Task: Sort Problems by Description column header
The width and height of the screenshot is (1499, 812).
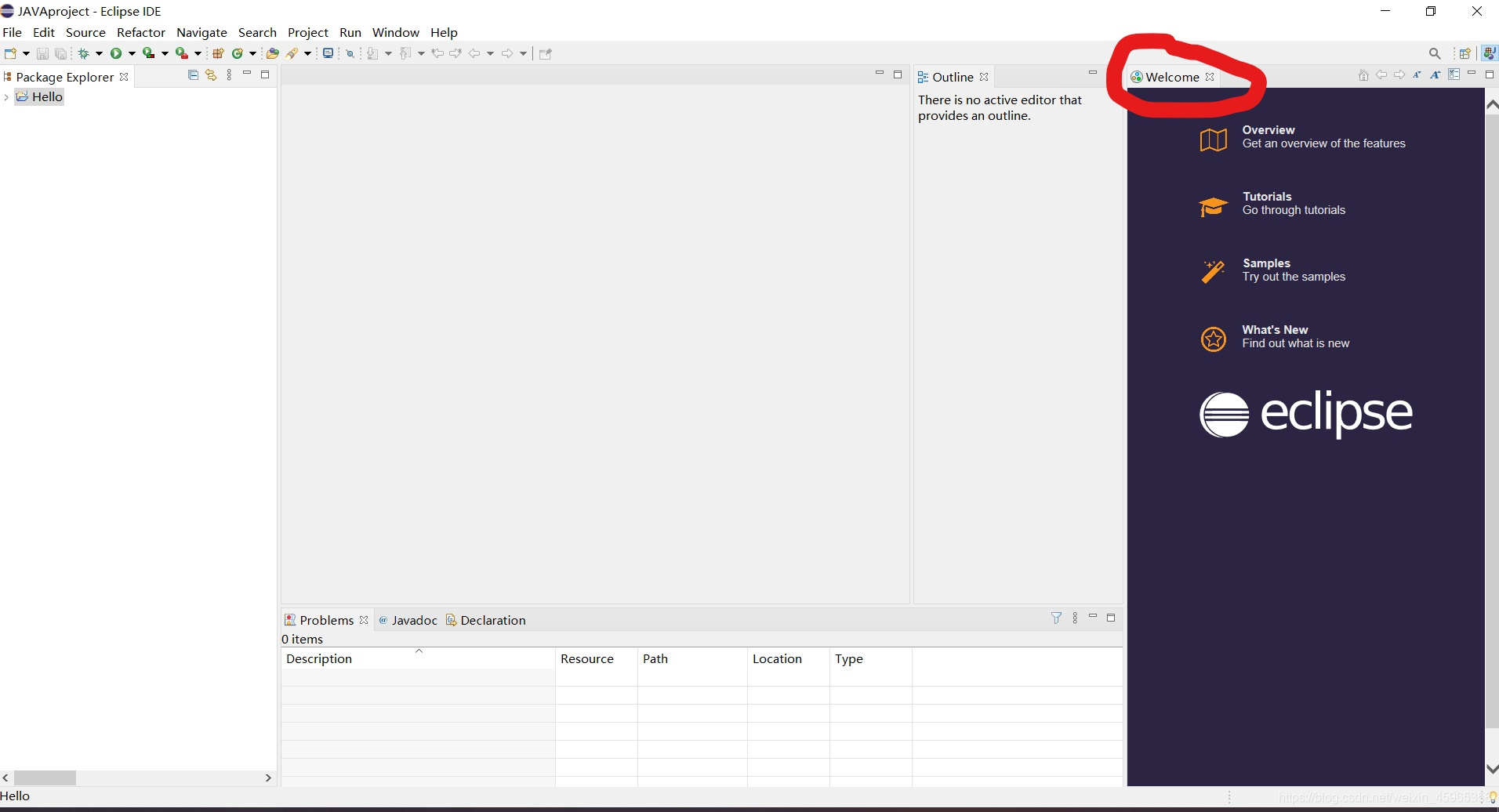Action: [x=418, y=658]
